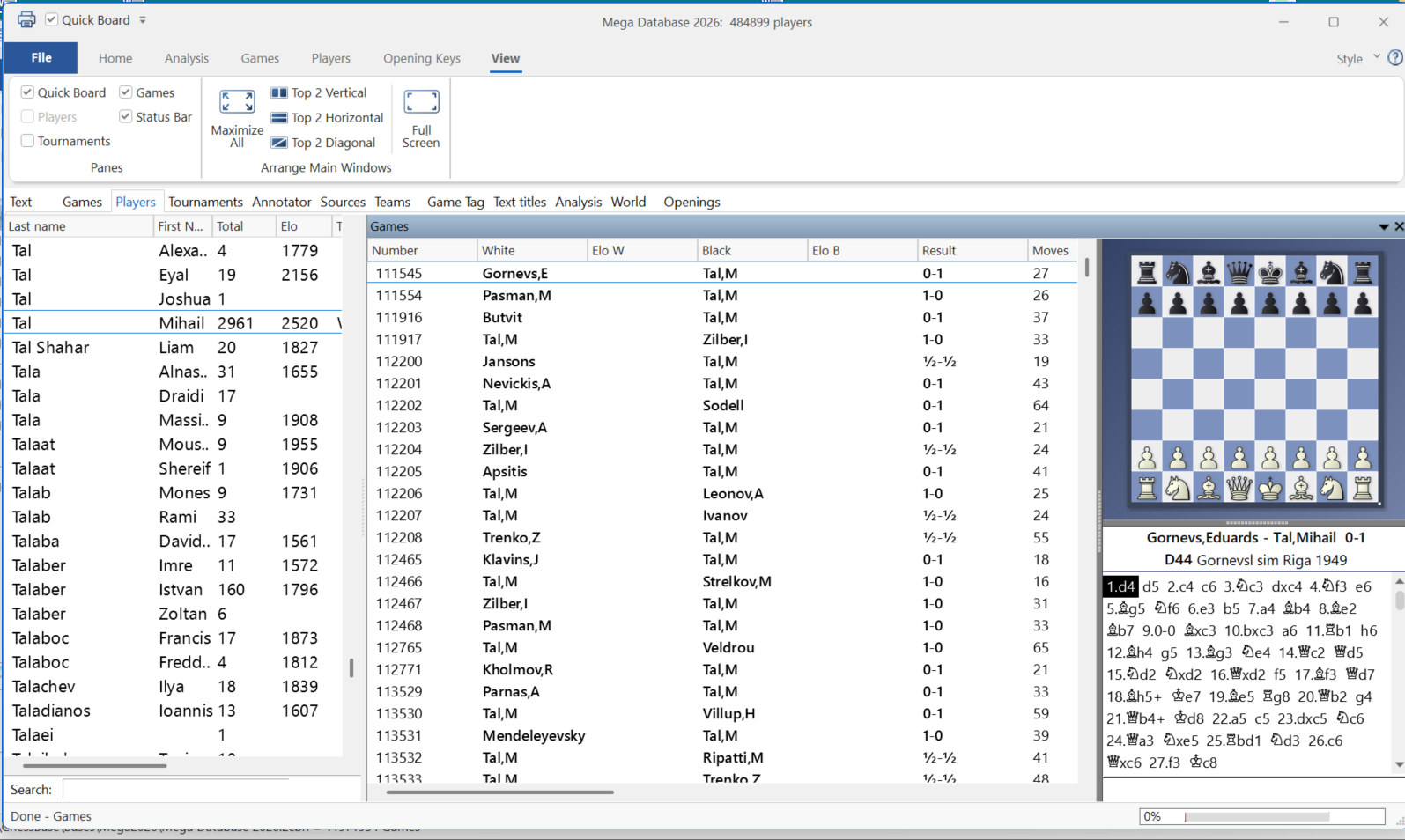
Task: Open the help question mark icon
Action: click(x=1395, y=58)
